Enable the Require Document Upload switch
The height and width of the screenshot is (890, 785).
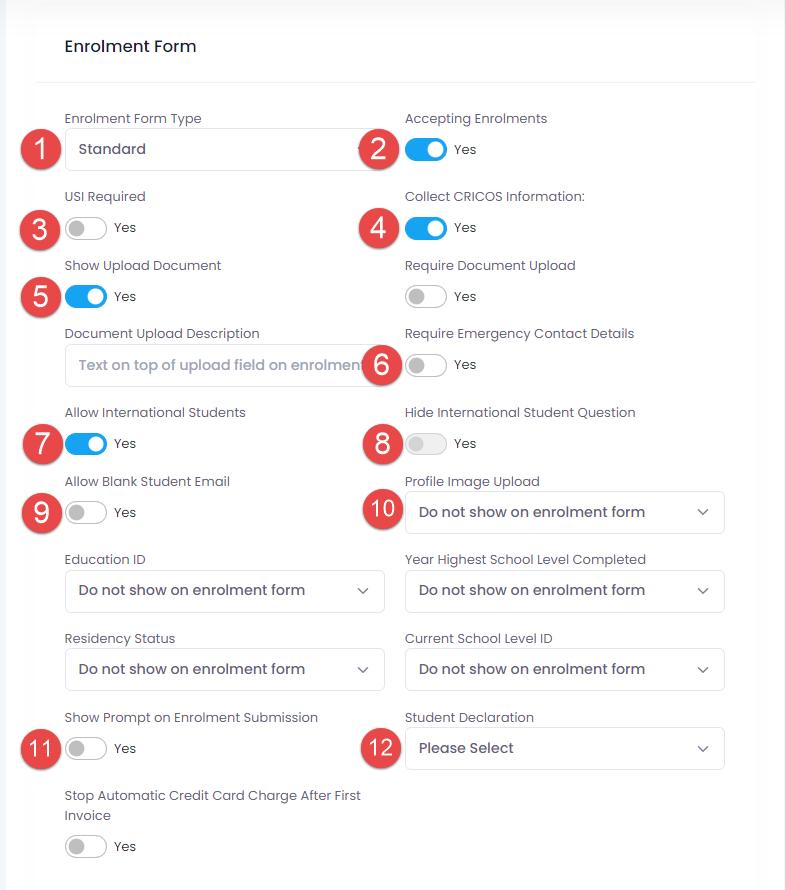point(426,297)
